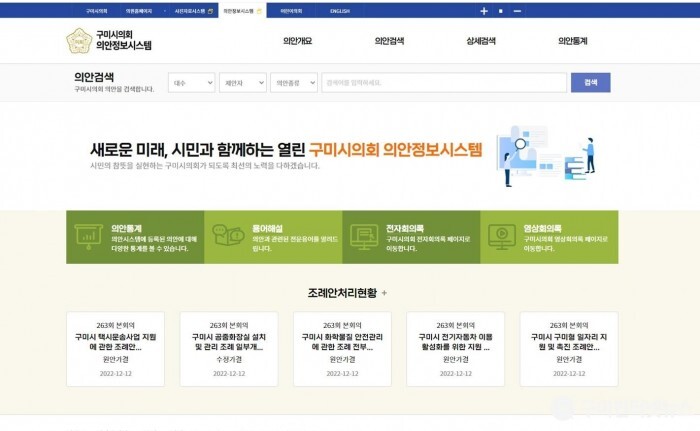The width and height of the screenshot is (700, 431).
Task: Click the 구미시의회 council emblem logo
Action: 79,41
